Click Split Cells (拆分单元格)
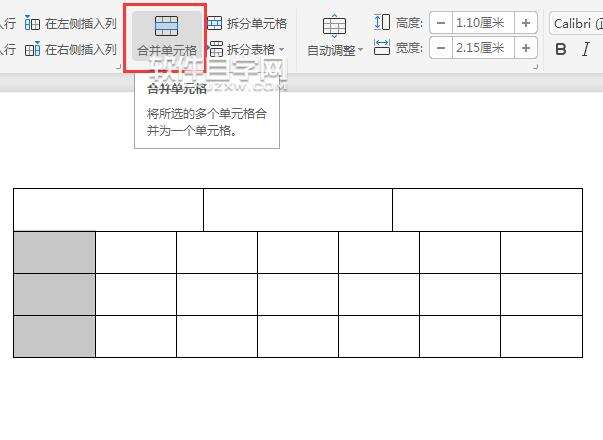The image size is (603, 440). [247, 23]
